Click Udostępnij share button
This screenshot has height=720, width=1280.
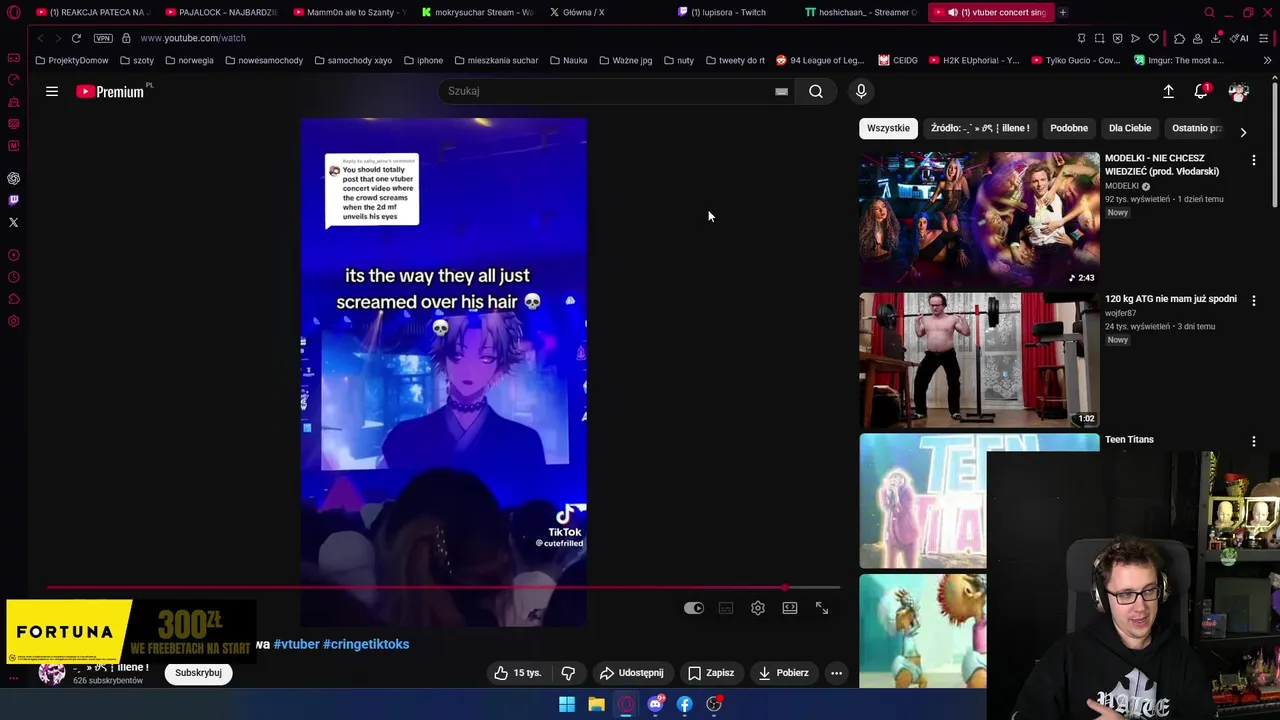(631, 673)
